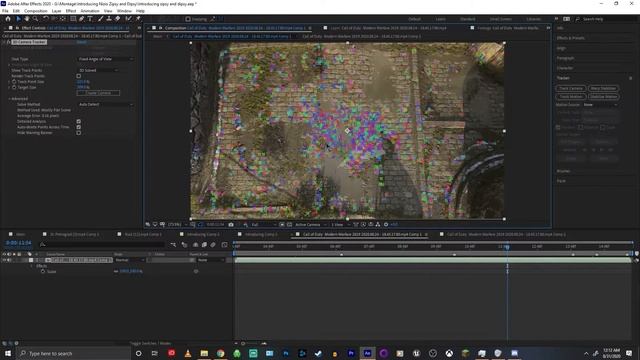
Task: Click the Create Camera button
Action: point(98,93)
